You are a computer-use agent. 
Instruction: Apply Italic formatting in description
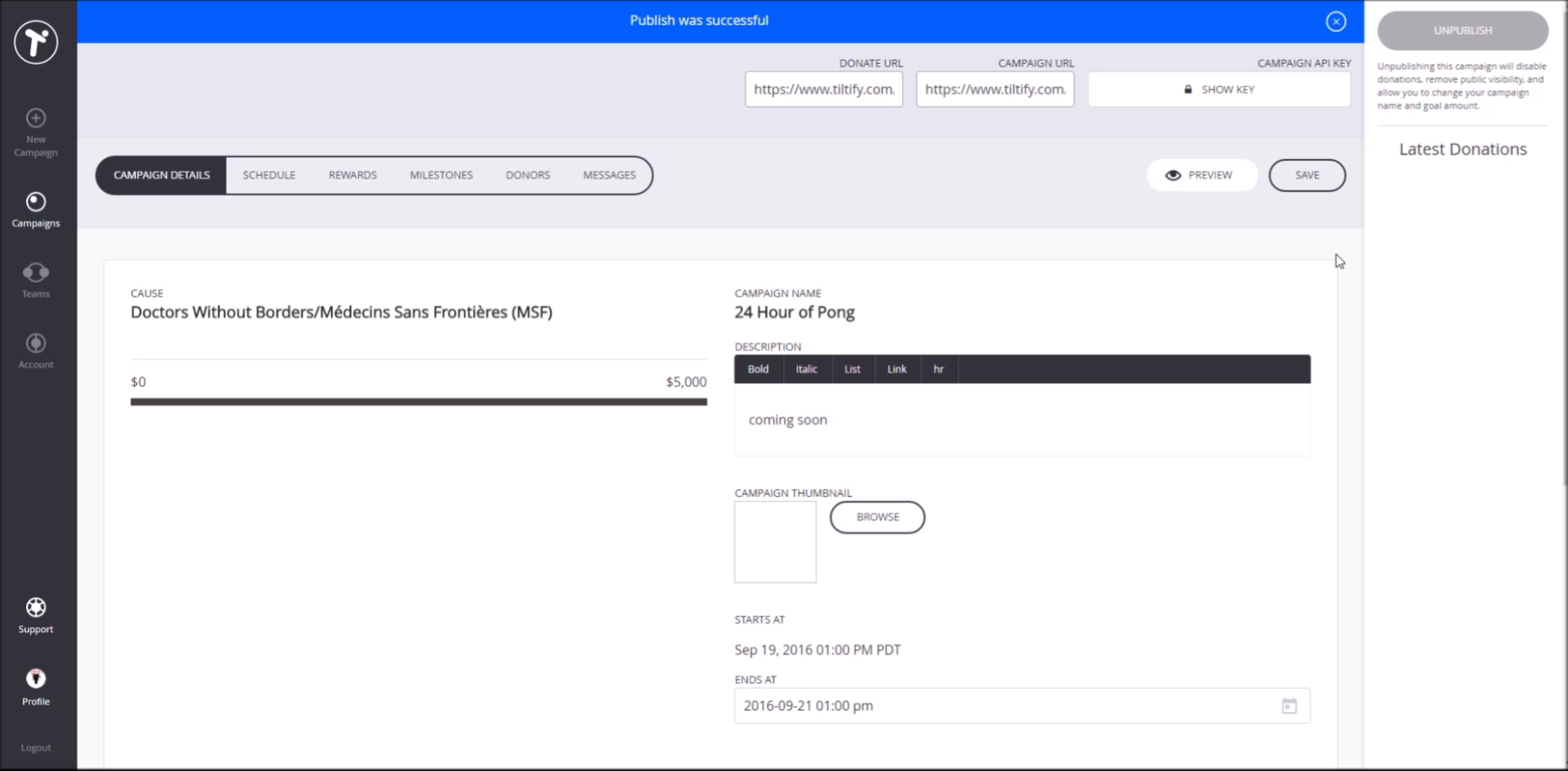coord(807,369)
